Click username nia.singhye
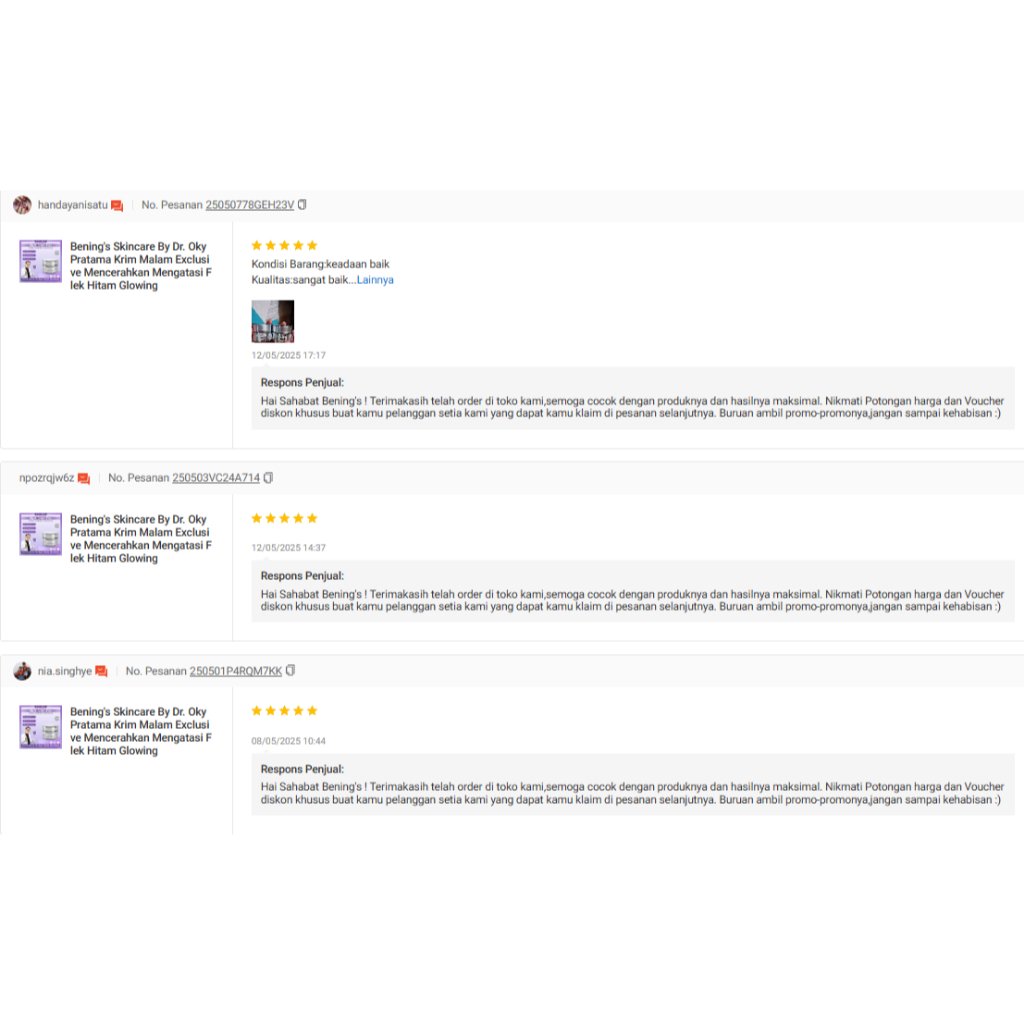Screen dimensions: 1024x1024 coord(65,671)
